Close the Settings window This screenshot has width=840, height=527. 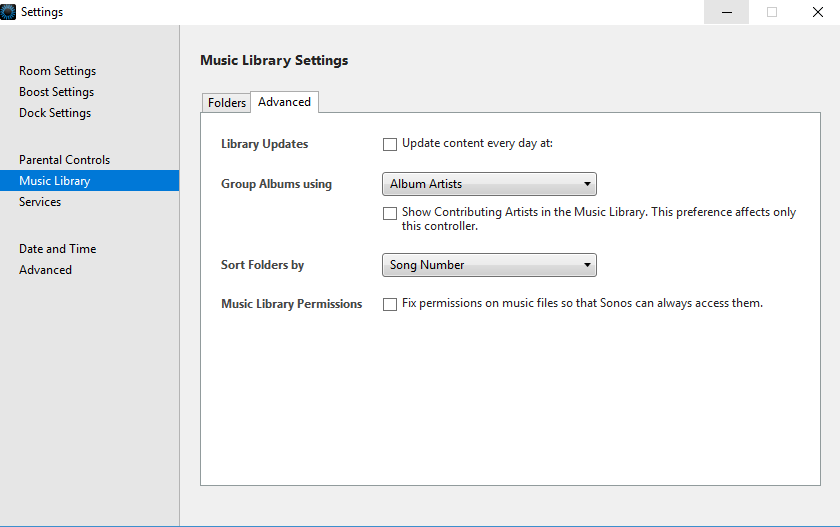(x=818, y=12)
